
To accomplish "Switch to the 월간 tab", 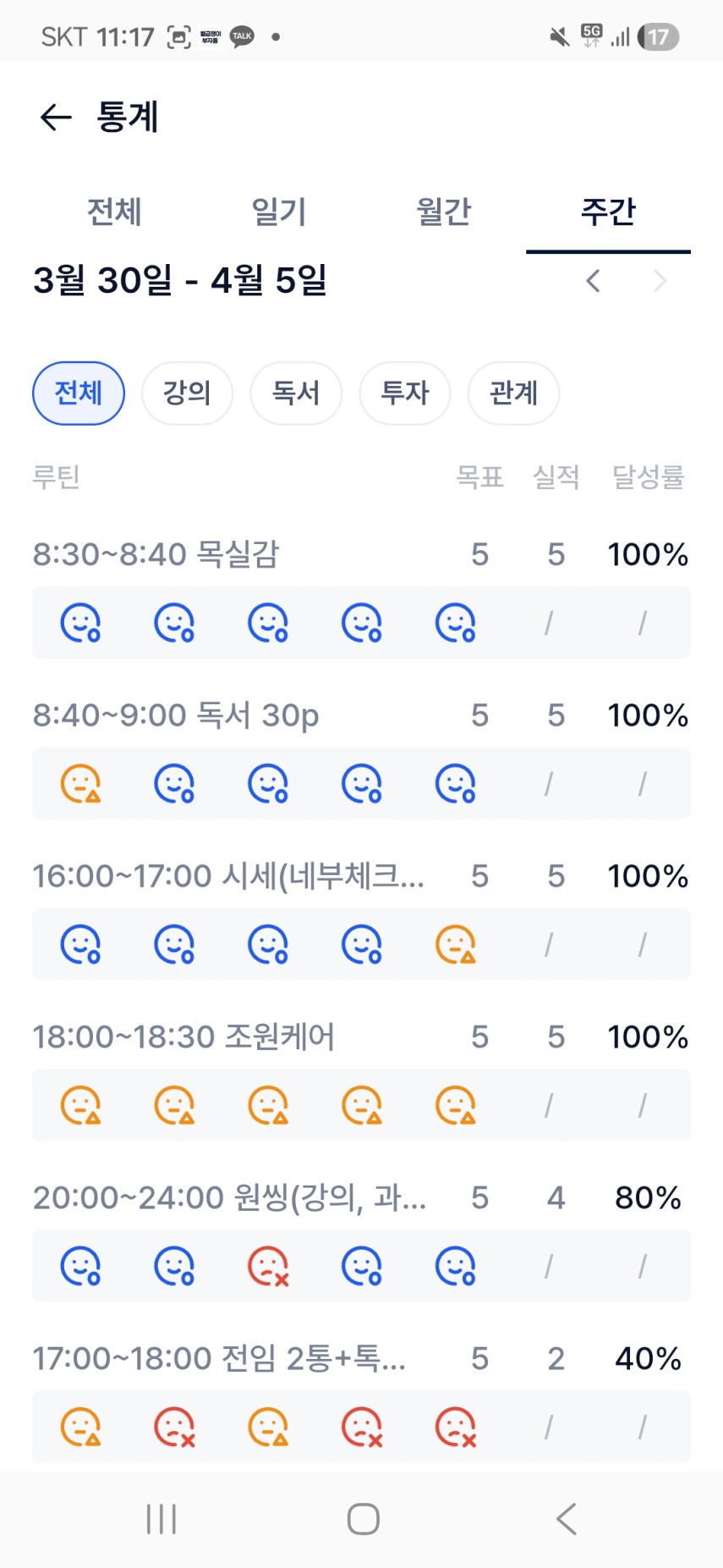I will [x=443, y=212].
